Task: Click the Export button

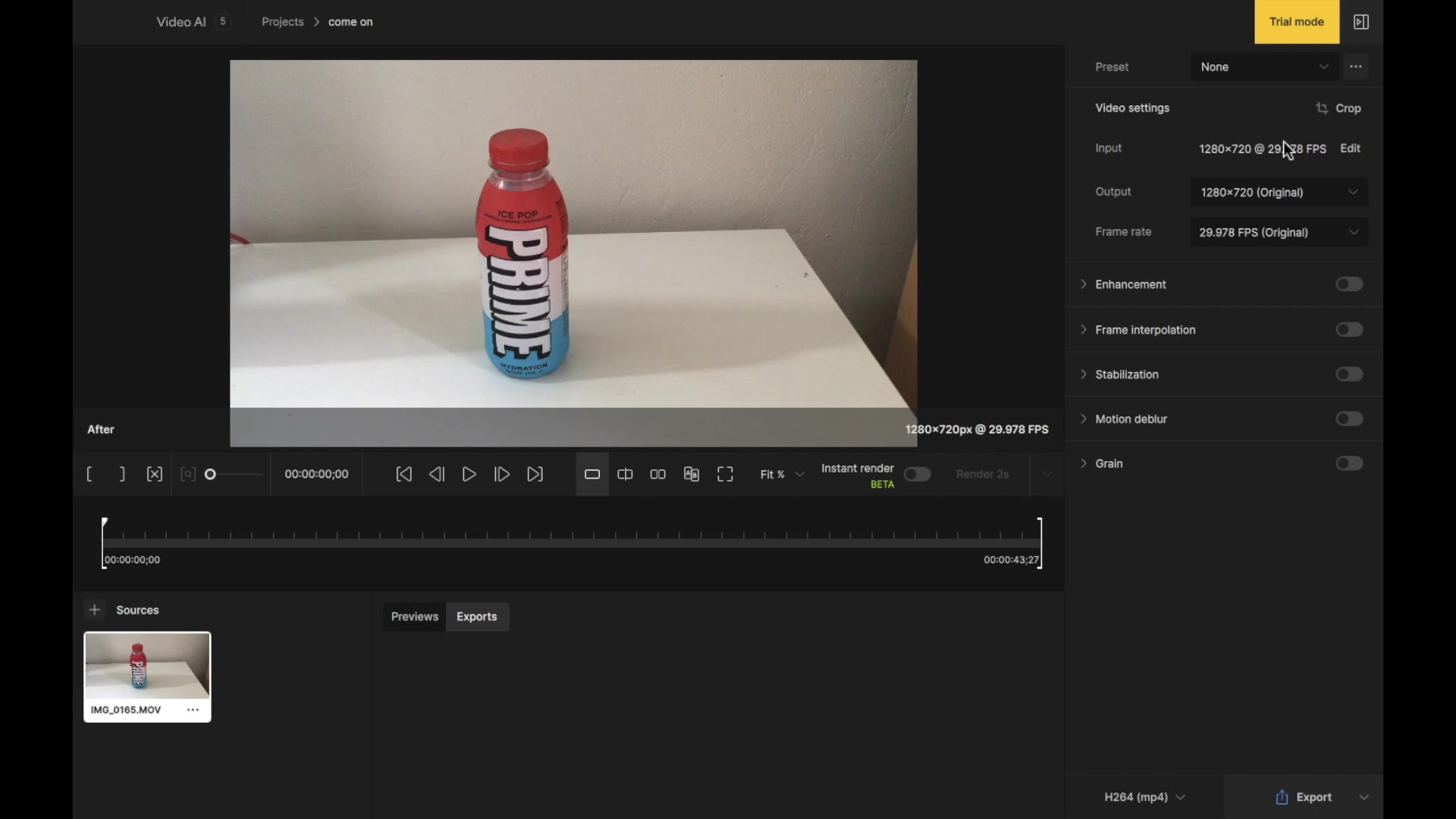Action: 1312,797
